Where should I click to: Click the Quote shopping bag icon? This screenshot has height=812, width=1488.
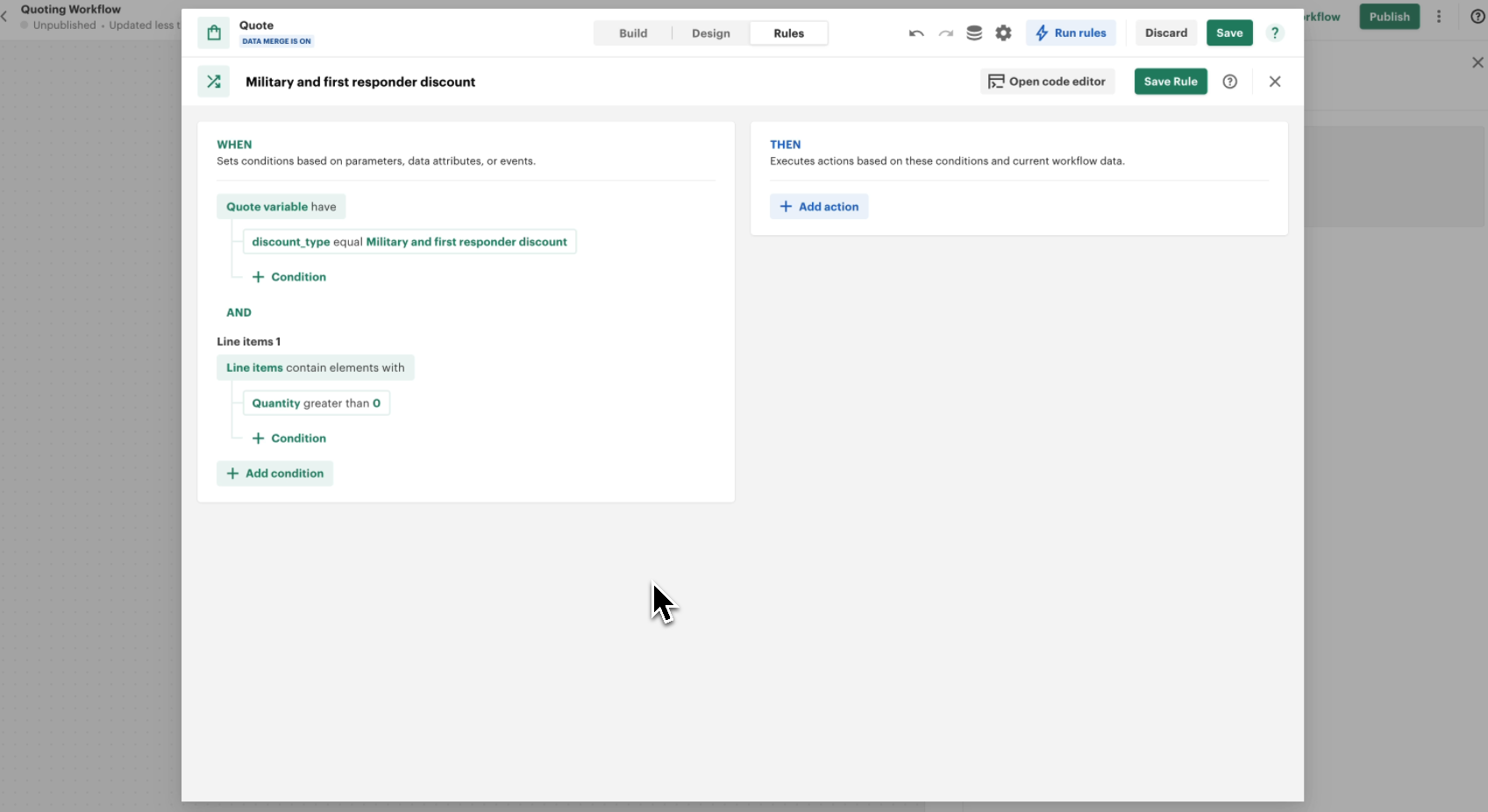[x=214, y=33]
